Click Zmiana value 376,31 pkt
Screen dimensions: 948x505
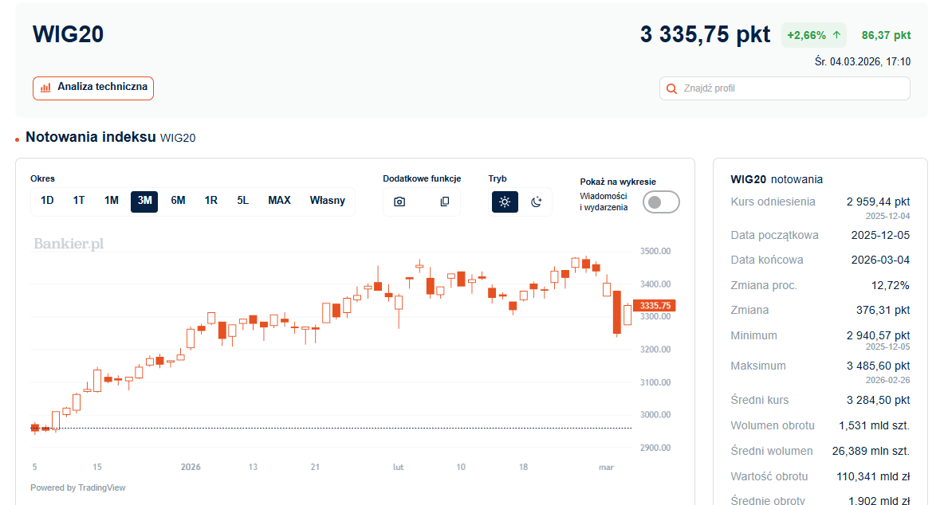pyautogui.click(x=883, y=310)
